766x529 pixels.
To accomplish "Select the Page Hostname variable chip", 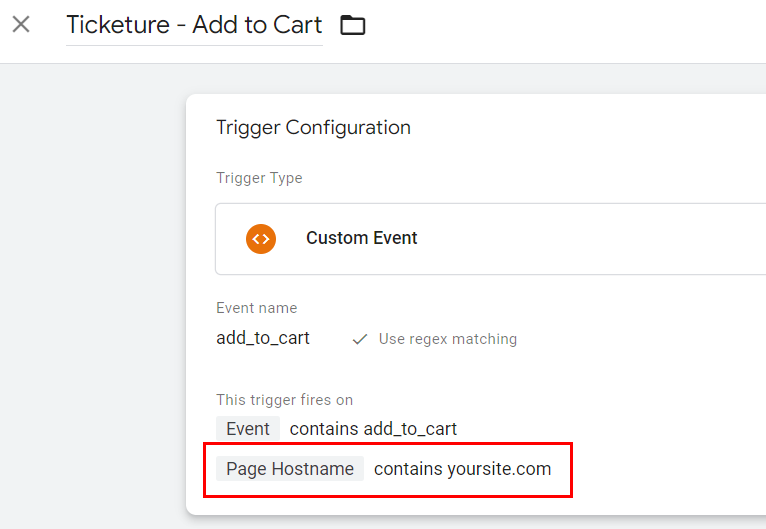I will pyautogui.click(x=290, y=468).
